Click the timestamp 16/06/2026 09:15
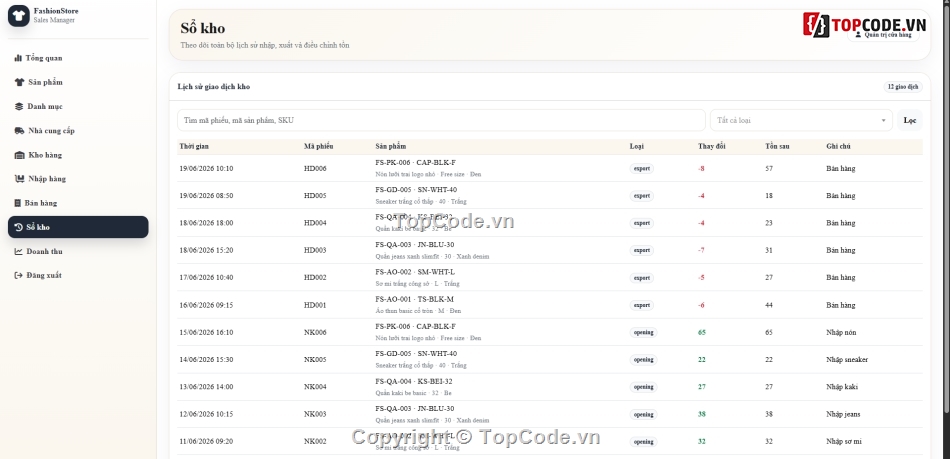 point(206,305)
